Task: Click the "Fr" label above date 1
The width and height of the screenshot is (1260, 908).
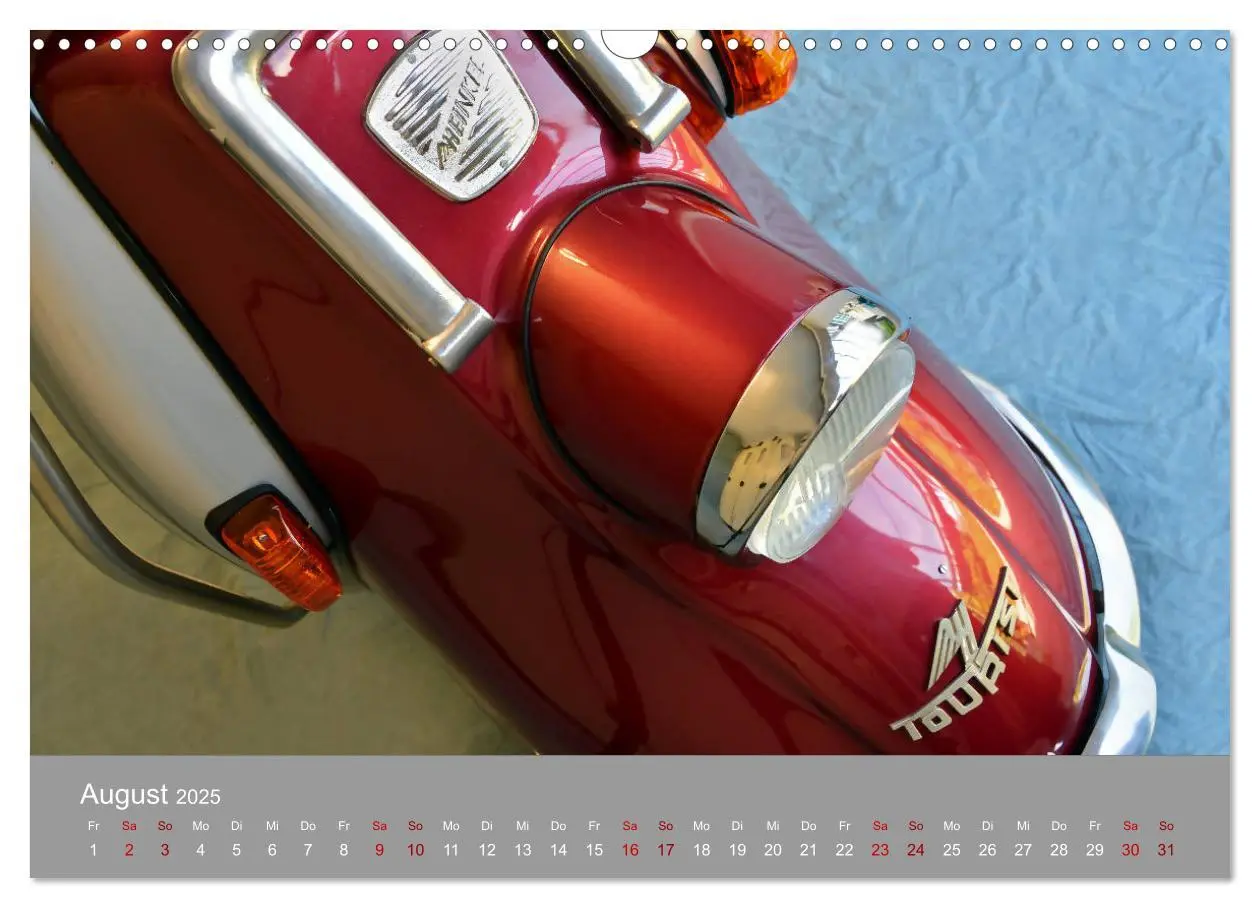Action: (x=94, y=826)
